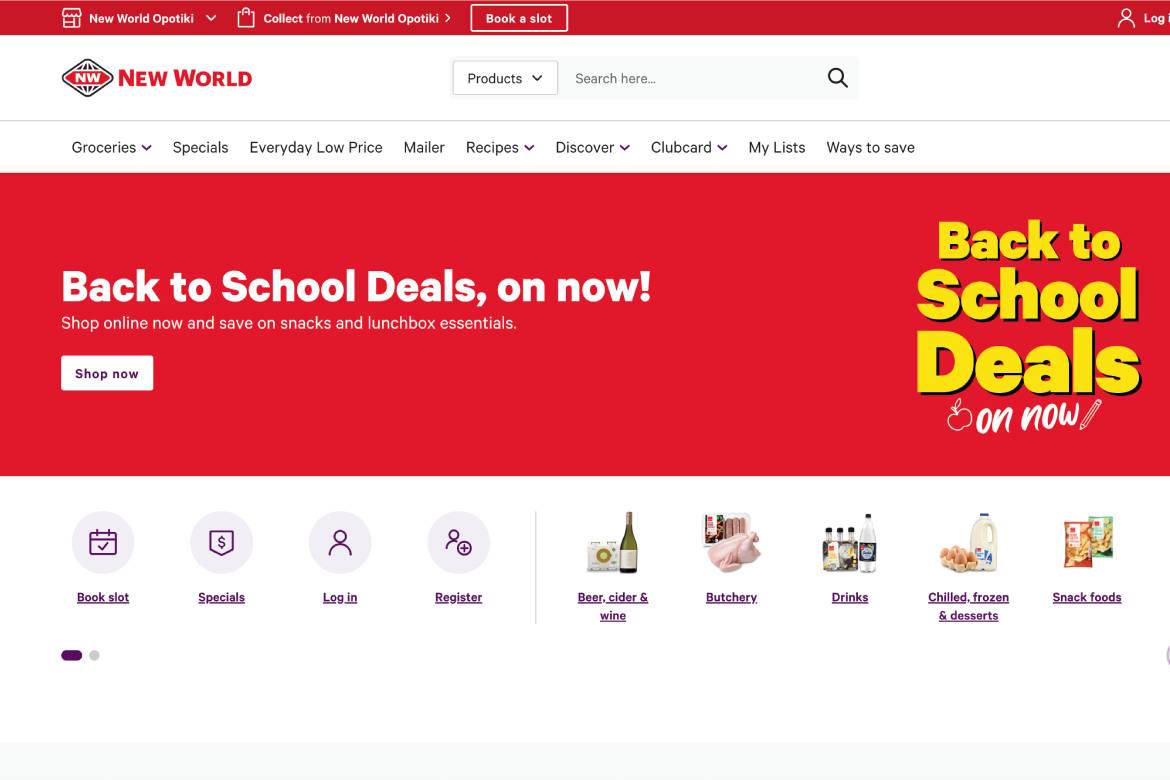The image size is (1170, 780).
Task: Click the New World logo
Action: (157, 78)
